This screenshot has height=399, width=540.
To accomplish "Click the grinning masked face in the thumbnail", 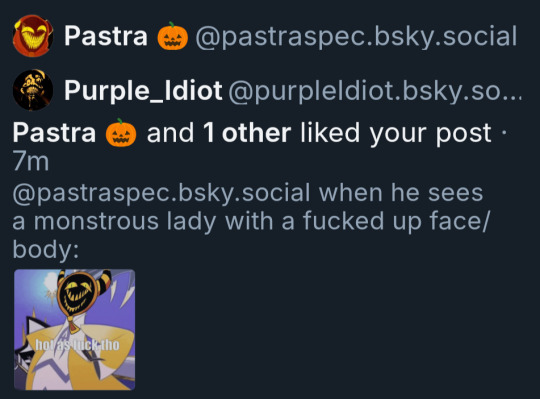I will [76, 292].
